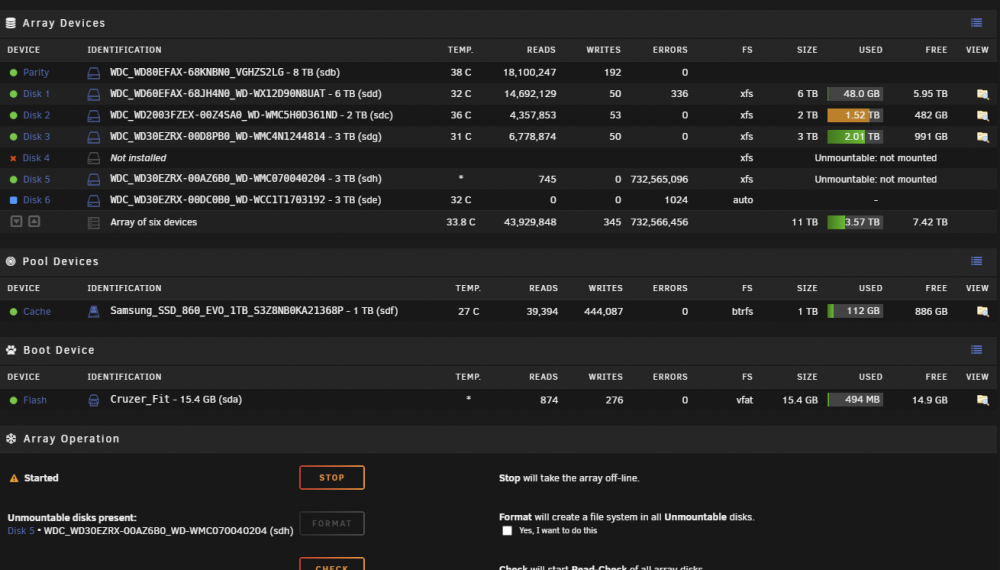Click the green status ball for Disk 3
Screen dimensions: 1000x570
click(x=13, y=136)
